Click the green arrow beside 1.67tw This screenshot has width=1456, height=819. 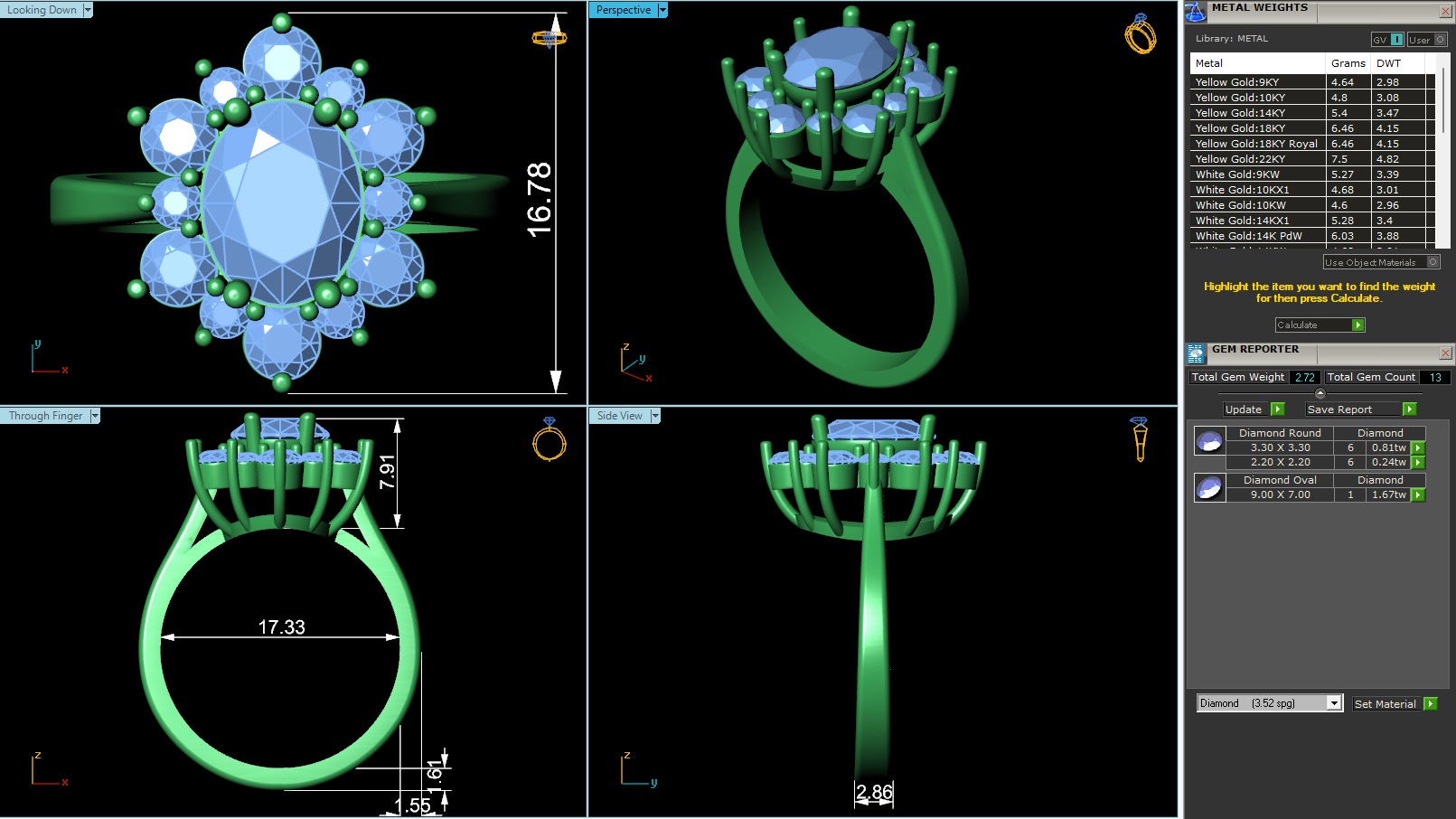(1418, 494)
